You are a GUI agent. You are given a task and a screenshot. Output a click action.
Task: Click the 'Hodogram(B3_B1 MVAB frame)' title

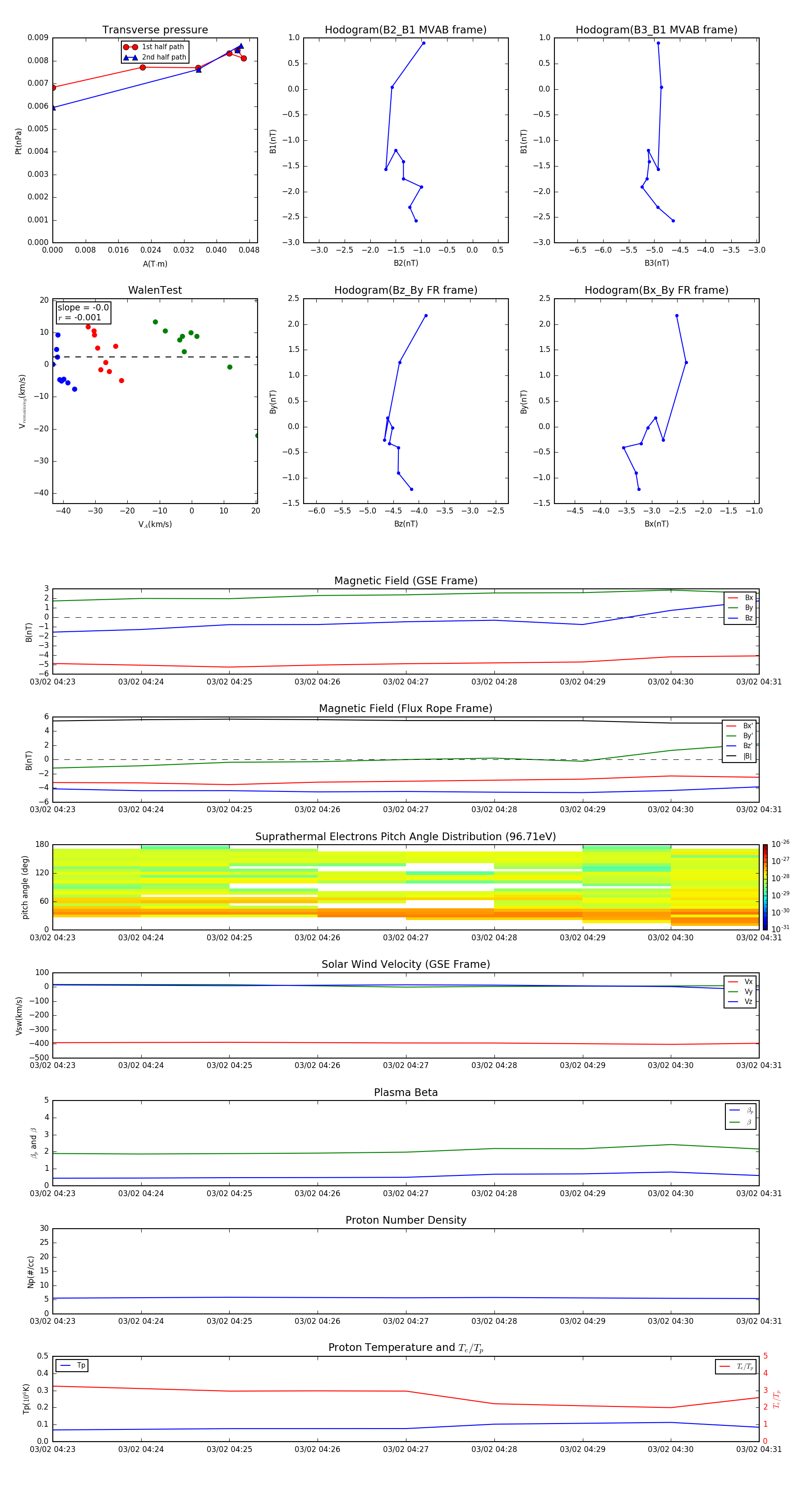656,30
